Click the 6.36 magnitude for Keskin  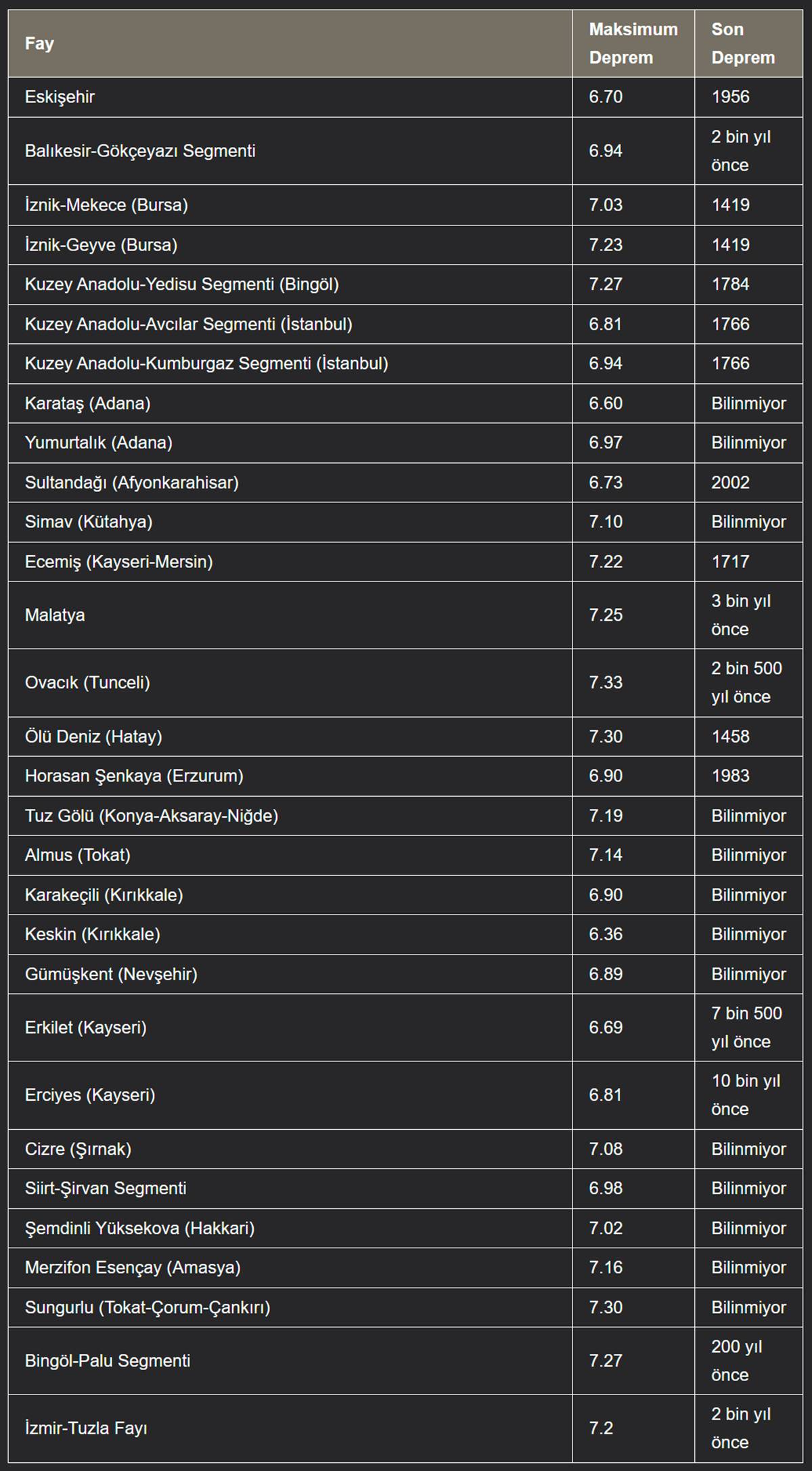(606, 934)
